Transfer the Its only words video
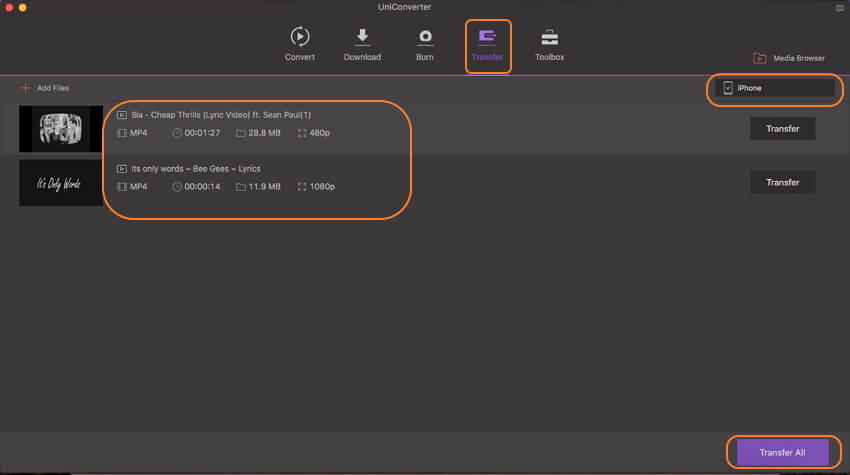850x475 pixels. (x=783, y=182)
